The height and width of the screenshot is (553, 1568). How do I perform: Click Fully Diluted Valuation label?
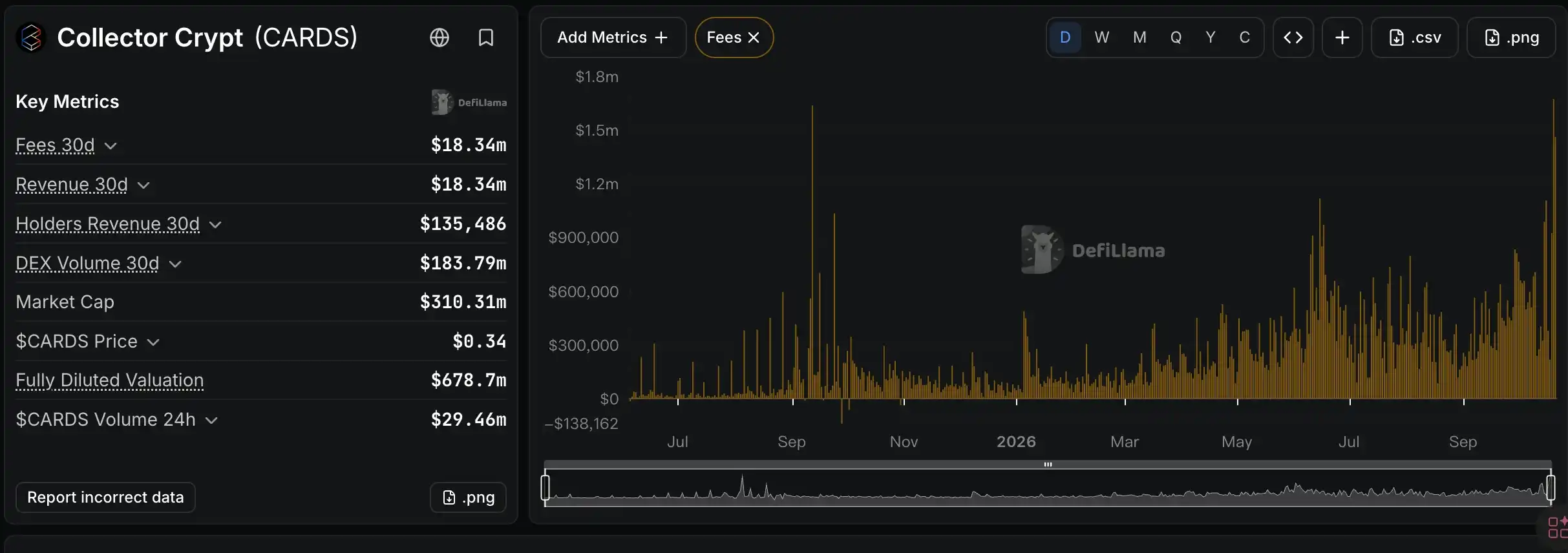pyautogui.click(x=109, y=381)
